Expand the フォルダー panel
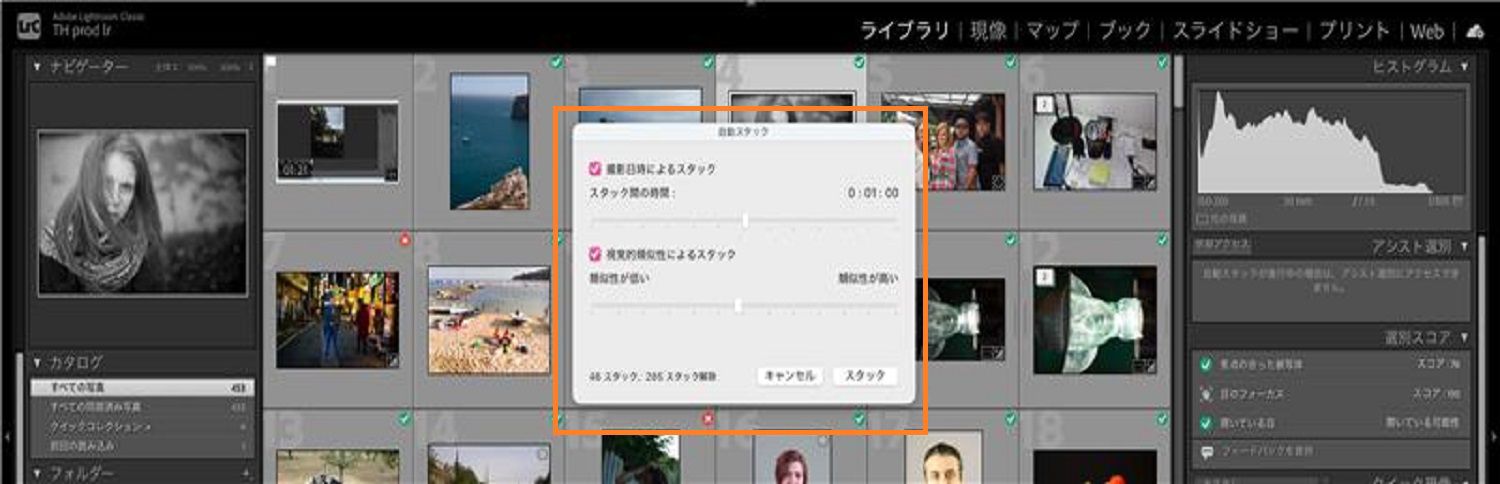The height and width of the screenshot is (484, 1500). click(38, 473)
